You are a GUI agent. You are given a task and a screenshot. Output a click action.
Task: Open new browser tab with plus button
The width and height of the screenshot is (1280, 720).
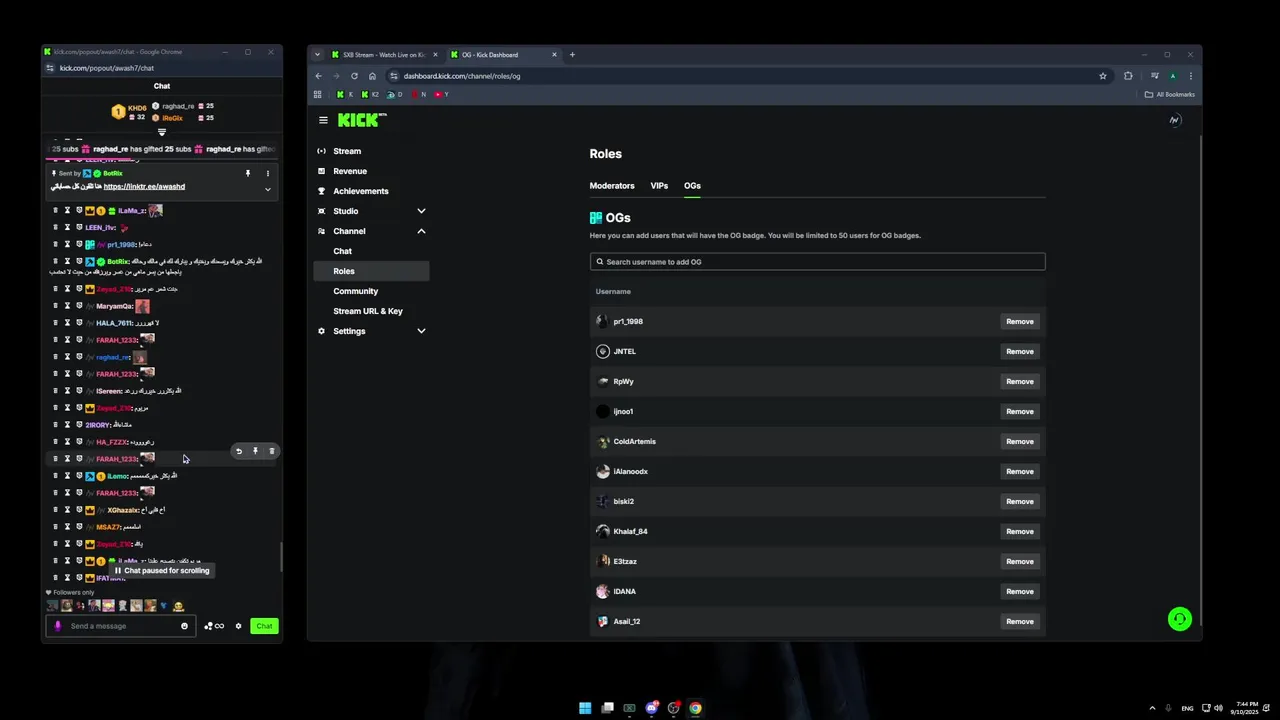point(572,54)
